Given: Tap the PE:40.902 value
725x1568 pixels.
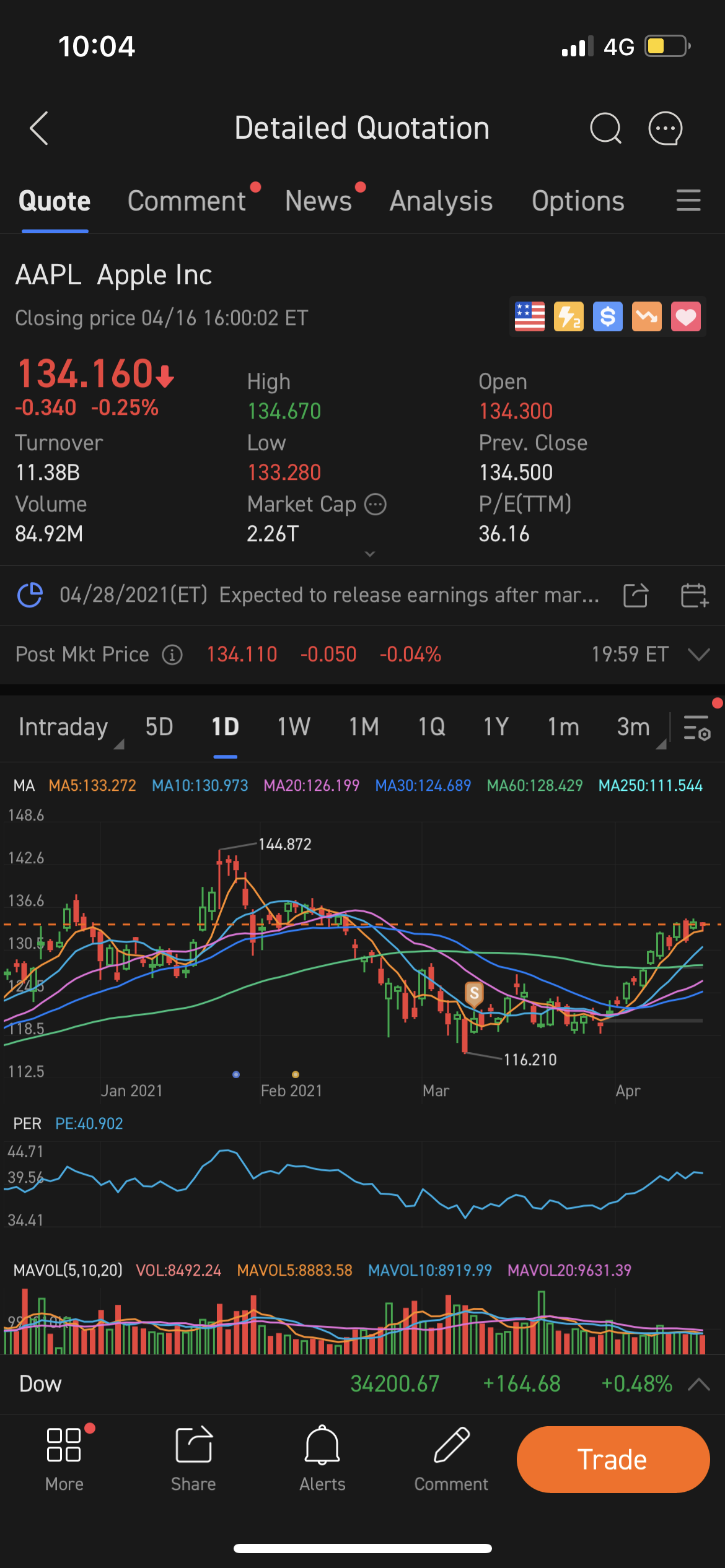Looking at the screenshot, I should (x=89, y=1123).
